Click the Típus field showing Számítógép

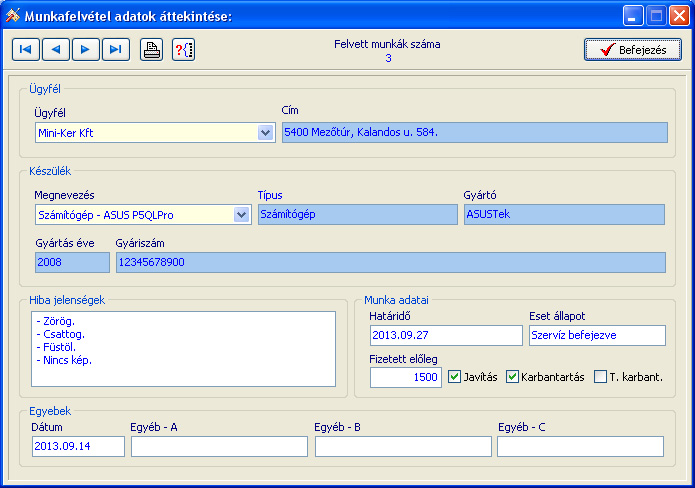[x=358, y=215]
